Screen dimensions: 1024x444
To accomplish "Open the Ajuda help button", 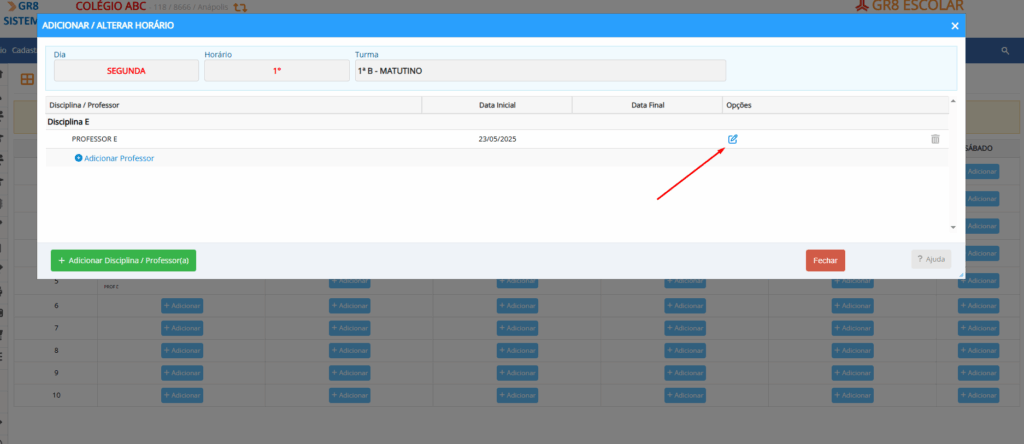I will tap(931, 259).
